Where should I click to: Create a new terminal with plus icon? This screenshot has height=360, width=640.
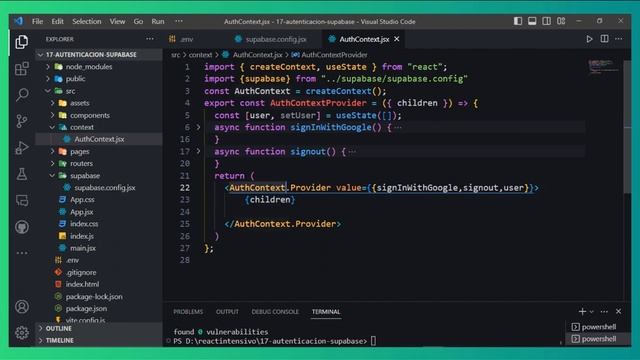tap(582, 311)
